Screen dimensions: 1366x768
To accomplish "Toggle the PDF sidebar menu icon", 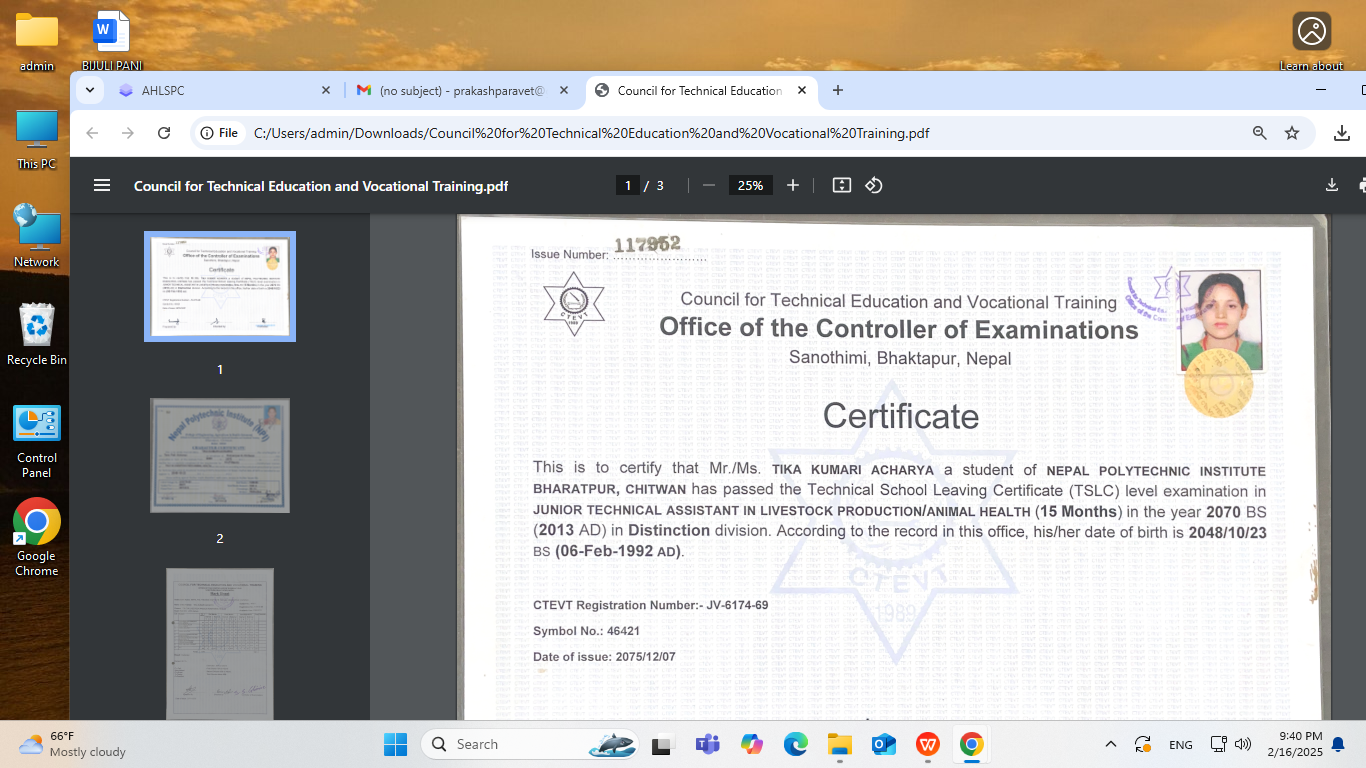I will click(101, 185).
